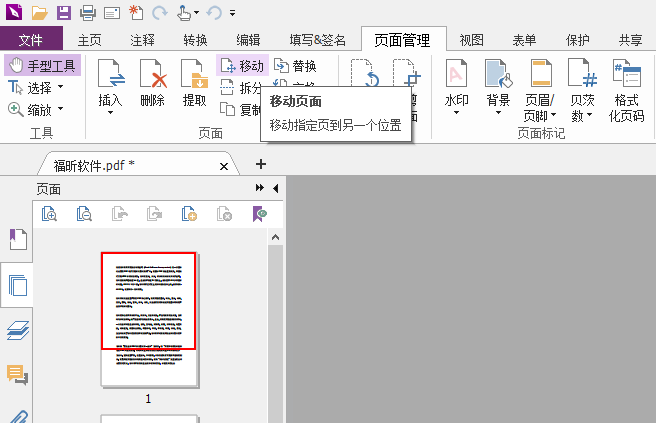Expand the pages panel with double arrow

260,188
